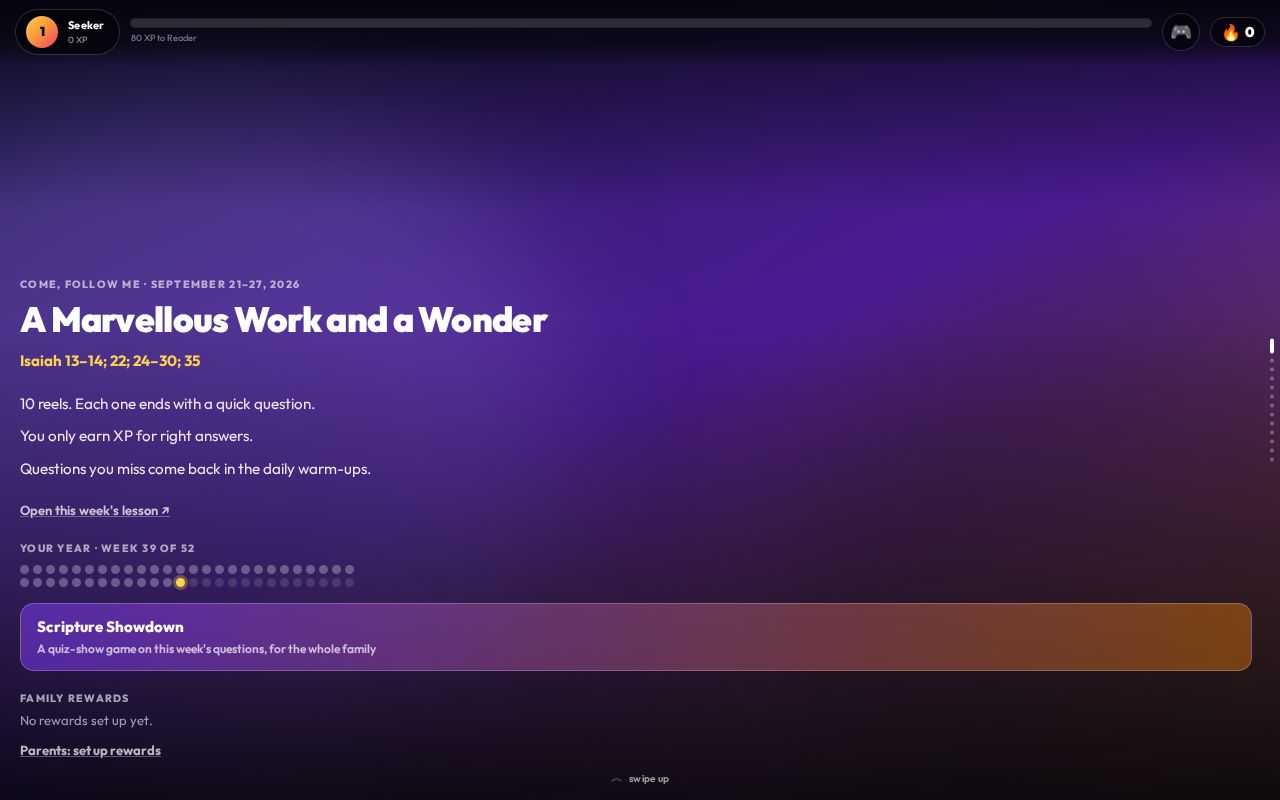This screenshot has width=1280, height=800.
Task: Click the 'Isaiah 13–14; 22; 24–30; 35' reference
Action: point(110,361)
